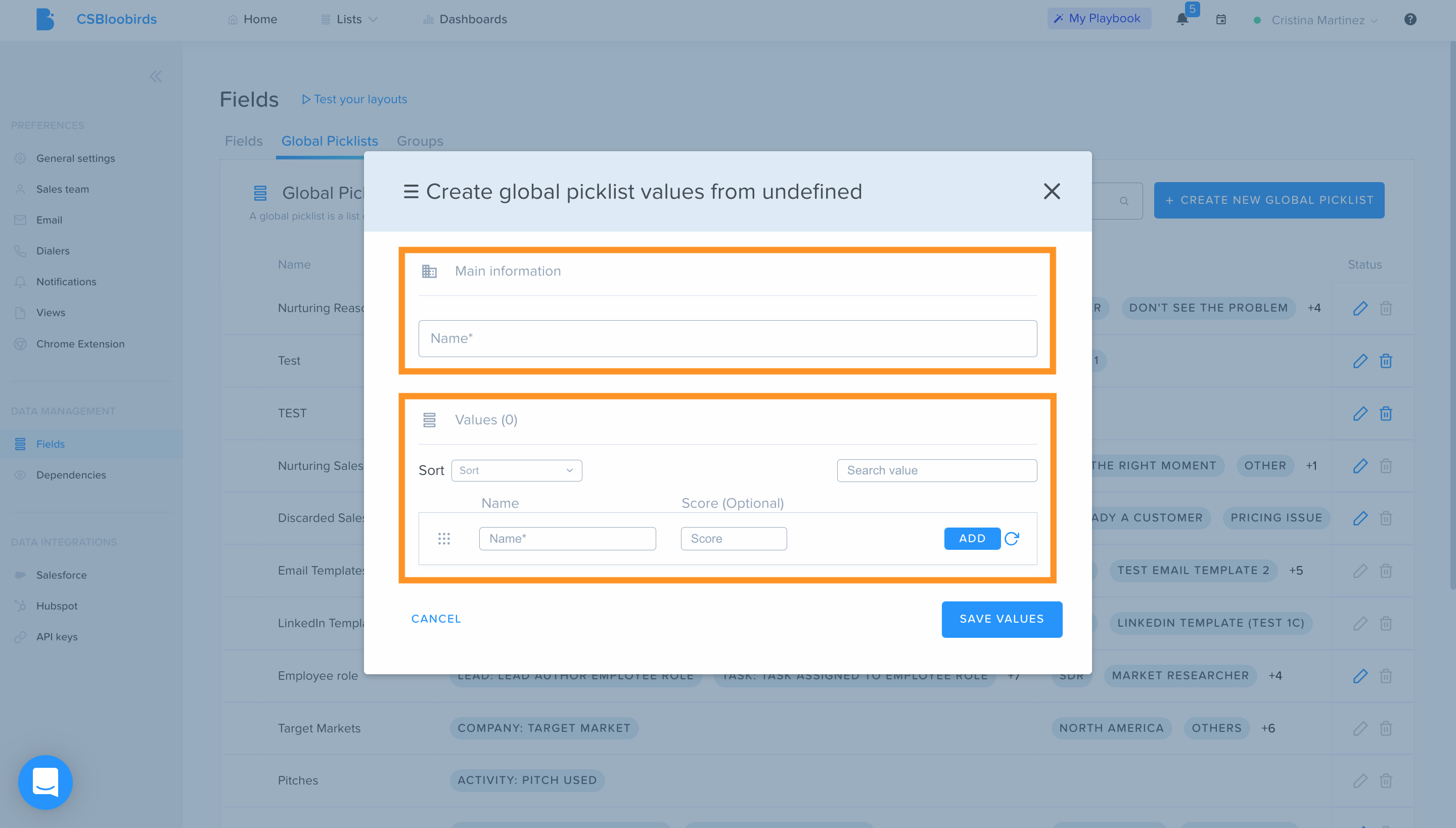Click the ADD button
This screenshot has height=828, width=1456.
[972, 538]
